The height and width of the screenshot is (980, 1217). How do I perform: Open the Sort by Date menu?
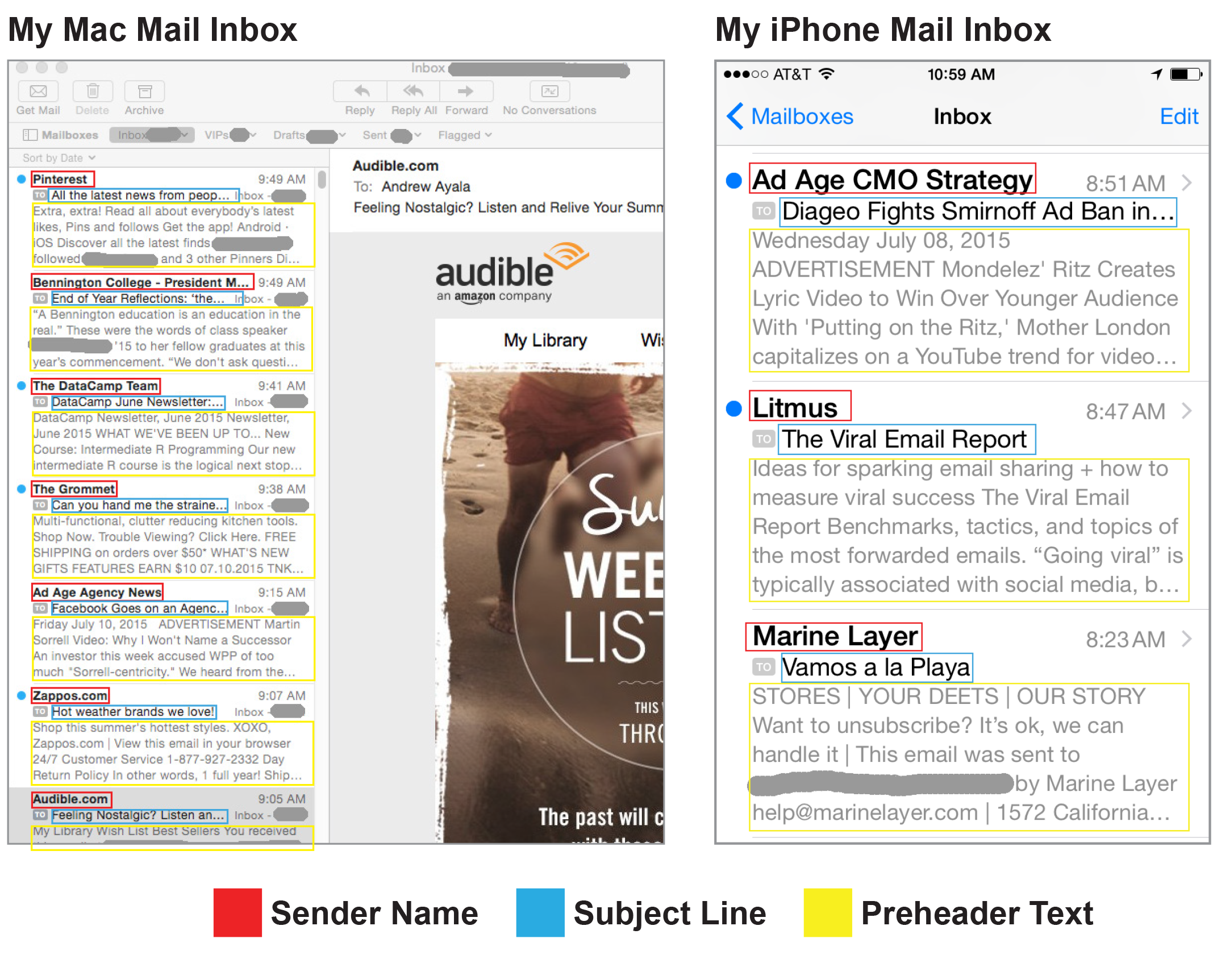point(59,158)
